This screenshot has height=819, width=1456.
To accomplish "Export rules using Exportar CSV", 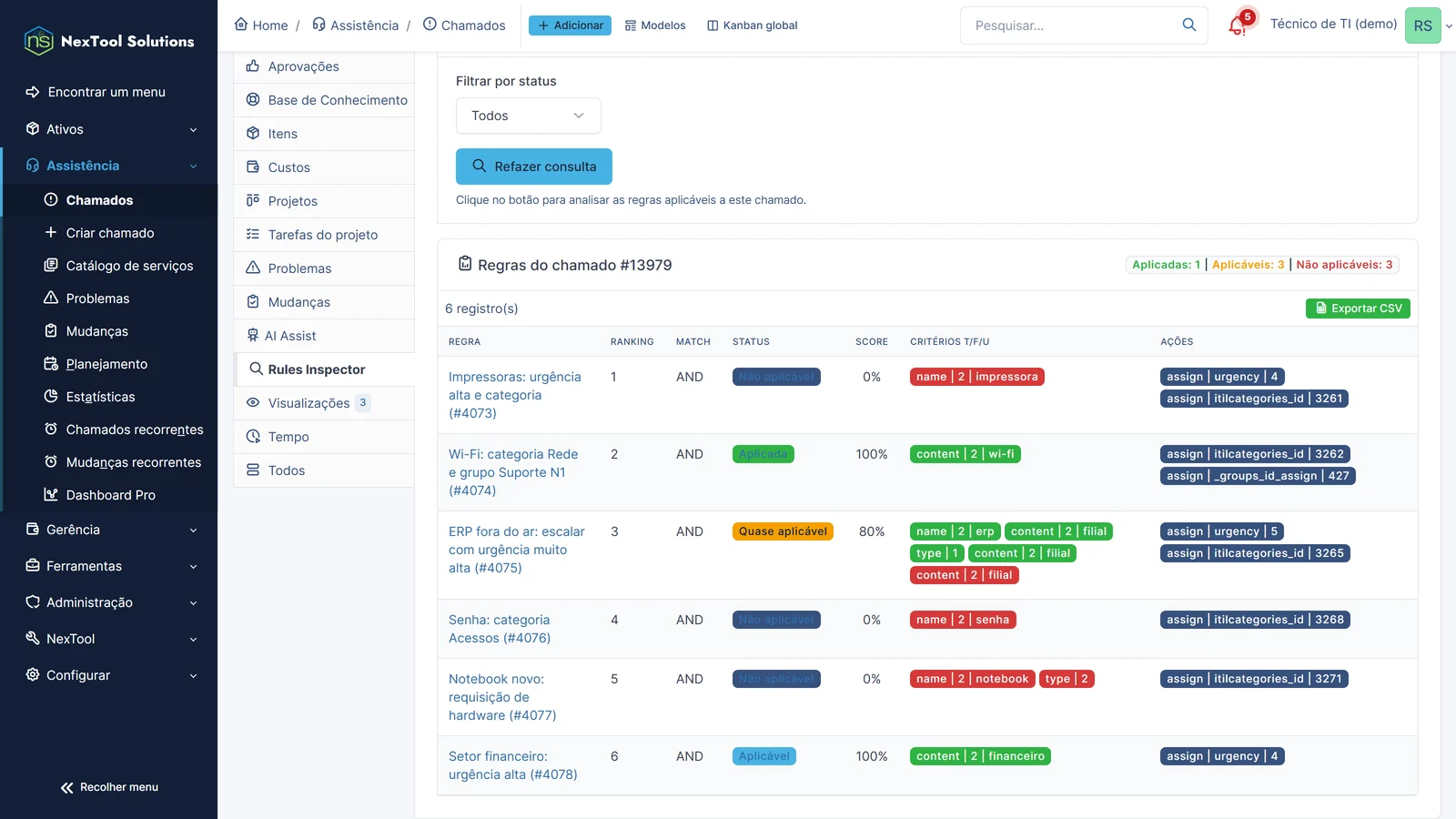I will tap(1358, 308).
